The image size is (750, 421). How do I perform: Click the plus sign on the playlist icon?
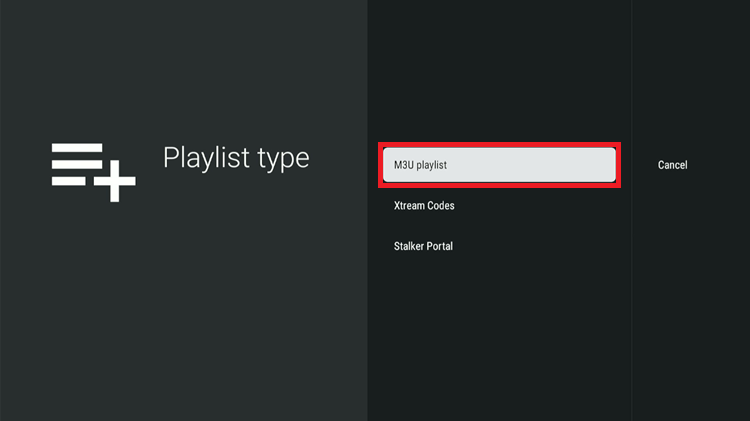[x=117, y=184]
